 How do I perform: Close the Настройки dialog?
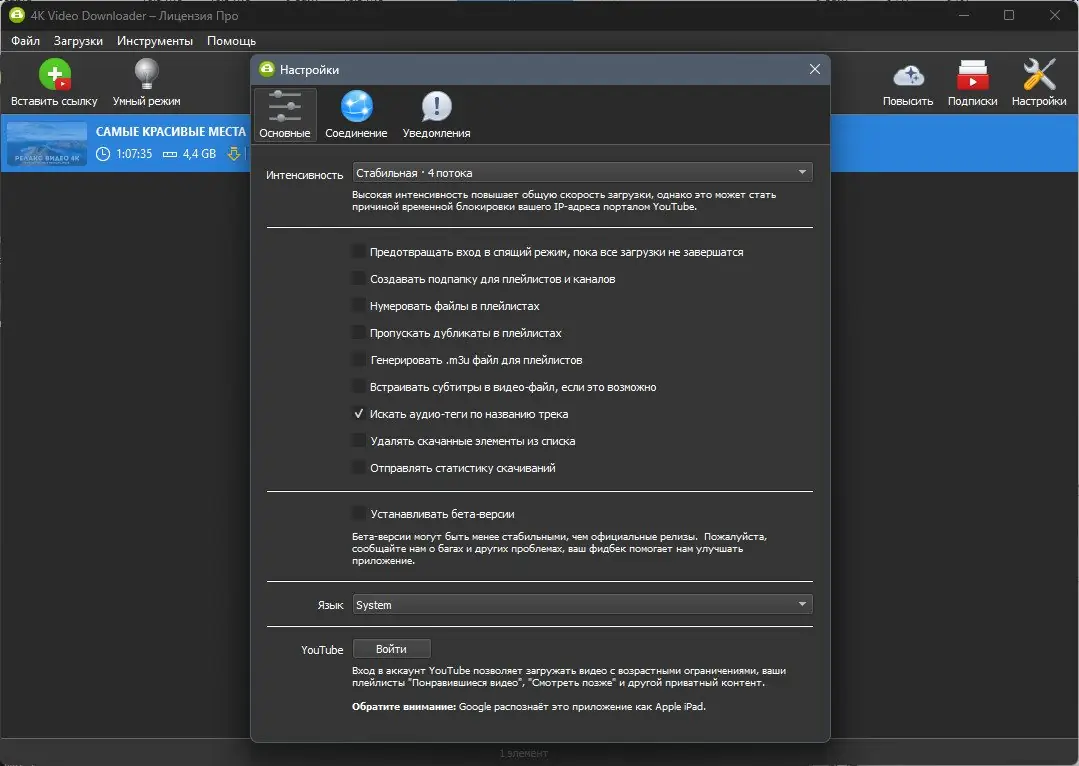coord(815,70)
